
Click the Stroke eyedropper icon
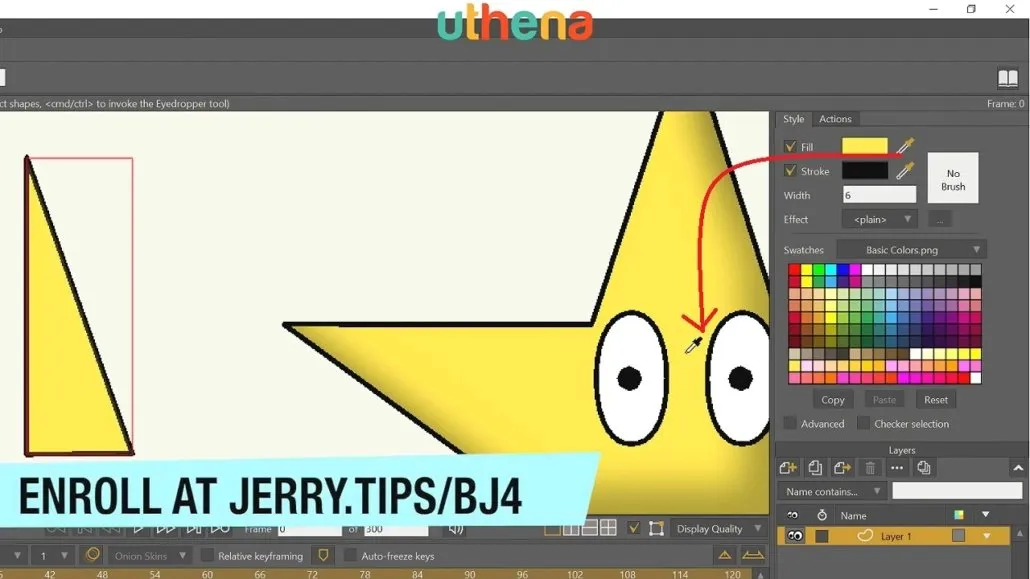(905, 171)
